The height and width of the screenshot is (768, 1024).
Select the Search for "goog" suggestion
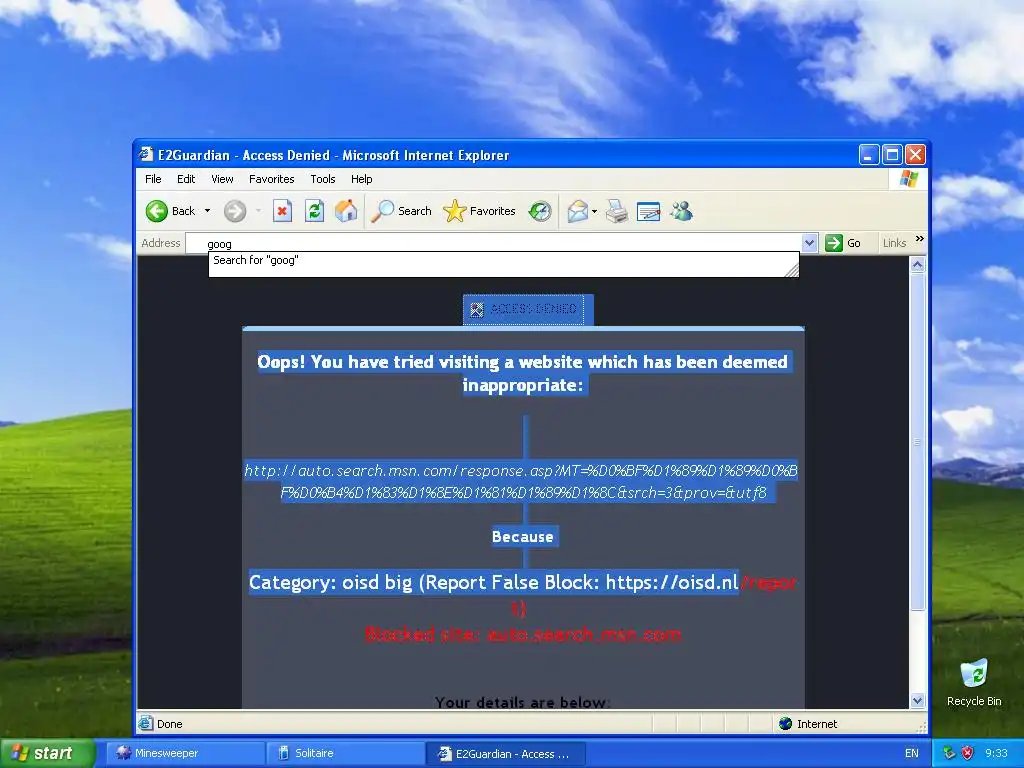coord(504,261)
